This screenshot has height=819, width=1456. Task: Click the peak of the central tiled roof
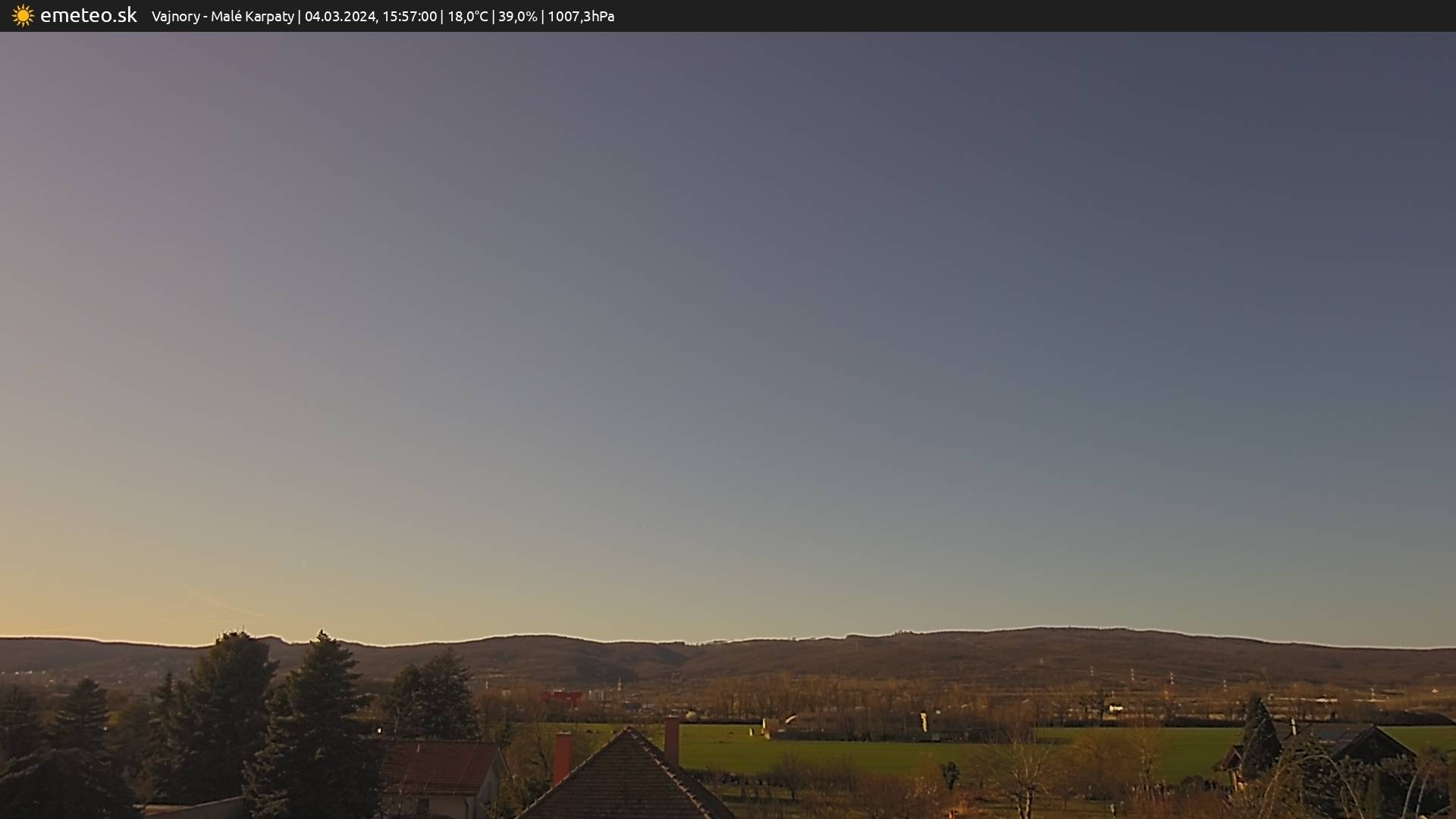tap(628, 732)
